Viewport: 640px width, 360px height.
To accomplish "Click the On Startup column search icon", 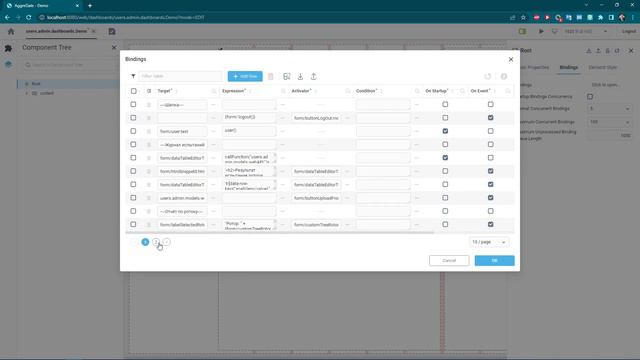I will [x=462, y=91].
